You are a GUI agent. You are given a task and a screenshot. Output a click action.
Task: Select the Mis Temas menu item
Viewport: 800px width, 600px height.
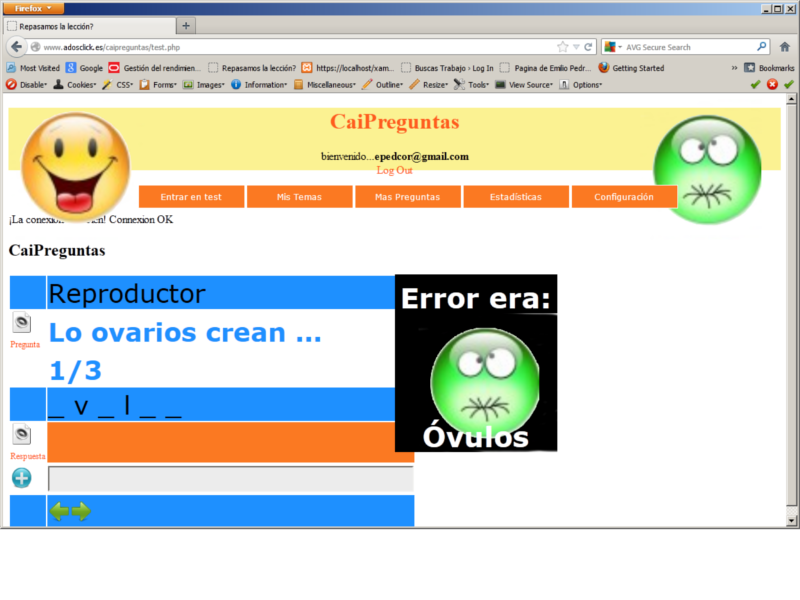(299, 197)
